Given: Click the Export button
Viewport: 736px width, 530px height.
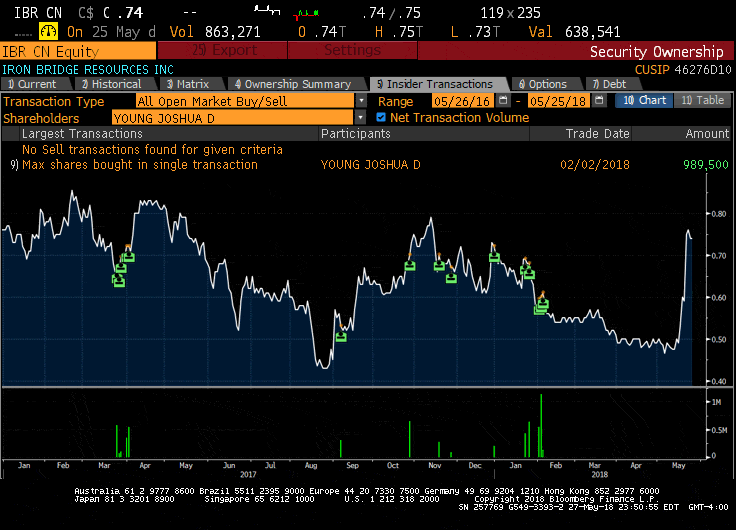Looking at the screenshot, I should coord(223,50).
